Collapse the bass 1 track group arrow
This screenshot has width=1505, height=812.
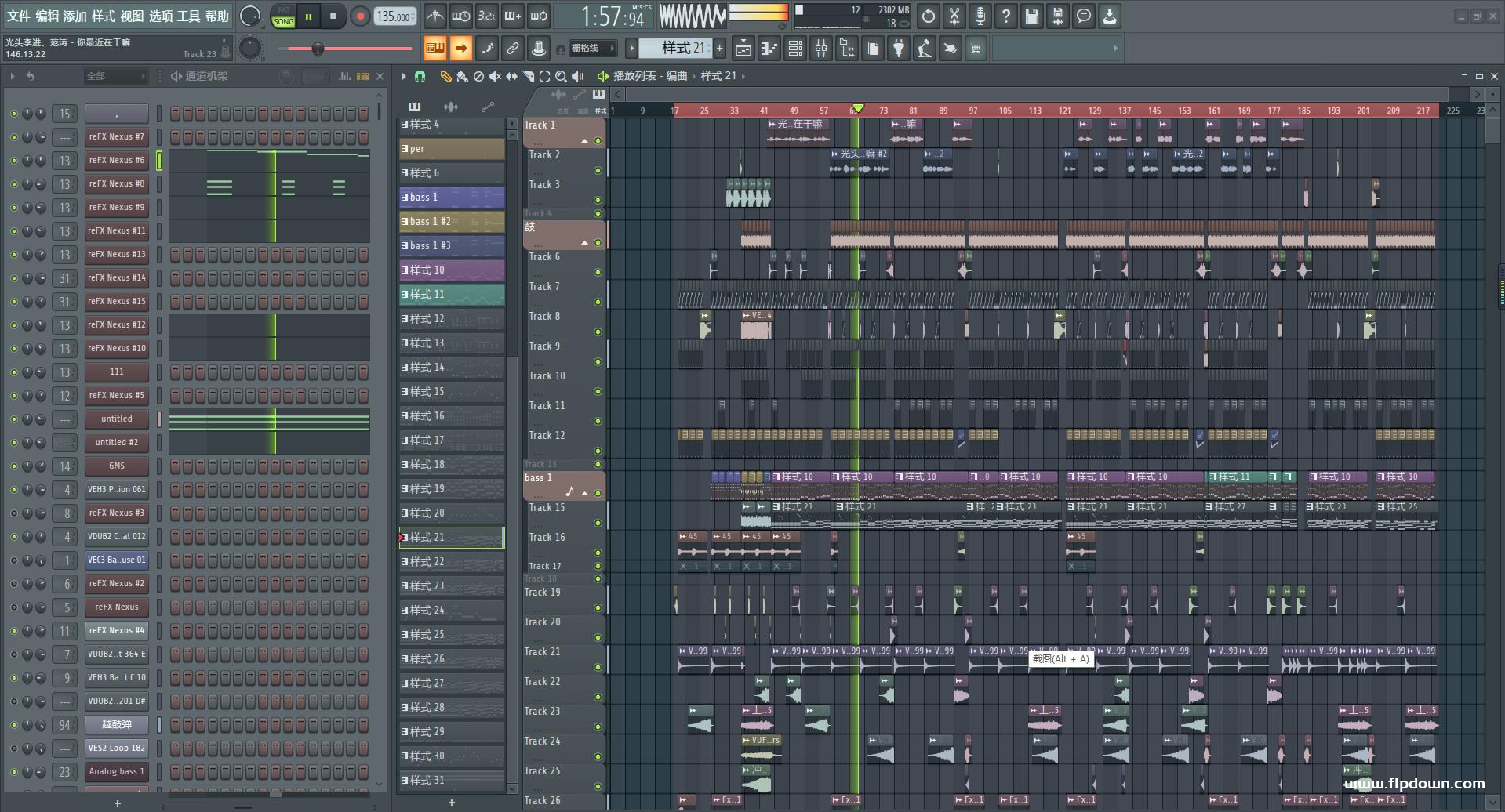584,493
